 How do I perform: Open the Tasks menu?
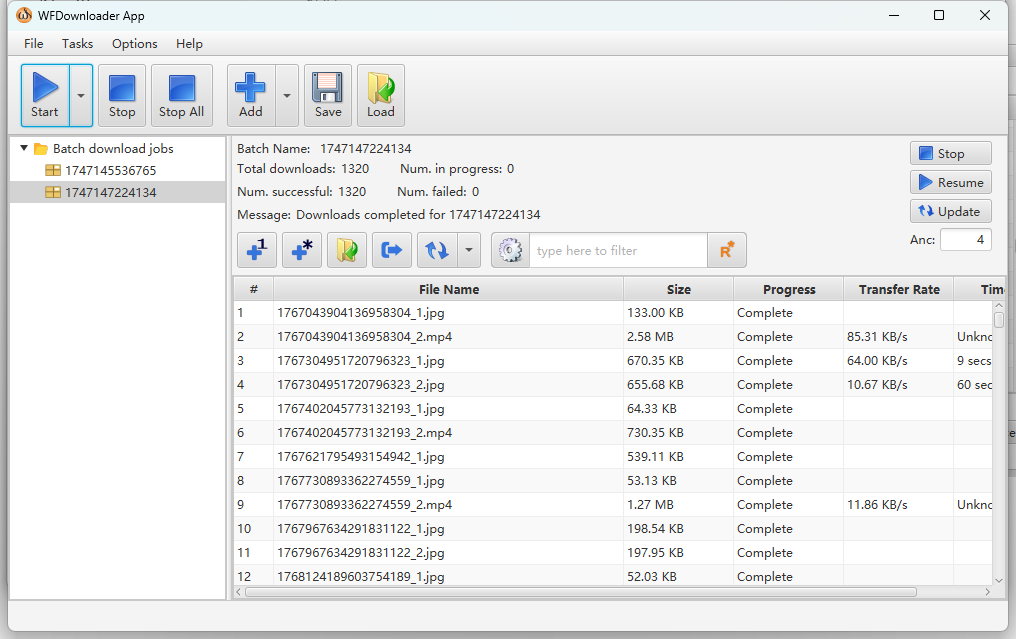(77, 43)
